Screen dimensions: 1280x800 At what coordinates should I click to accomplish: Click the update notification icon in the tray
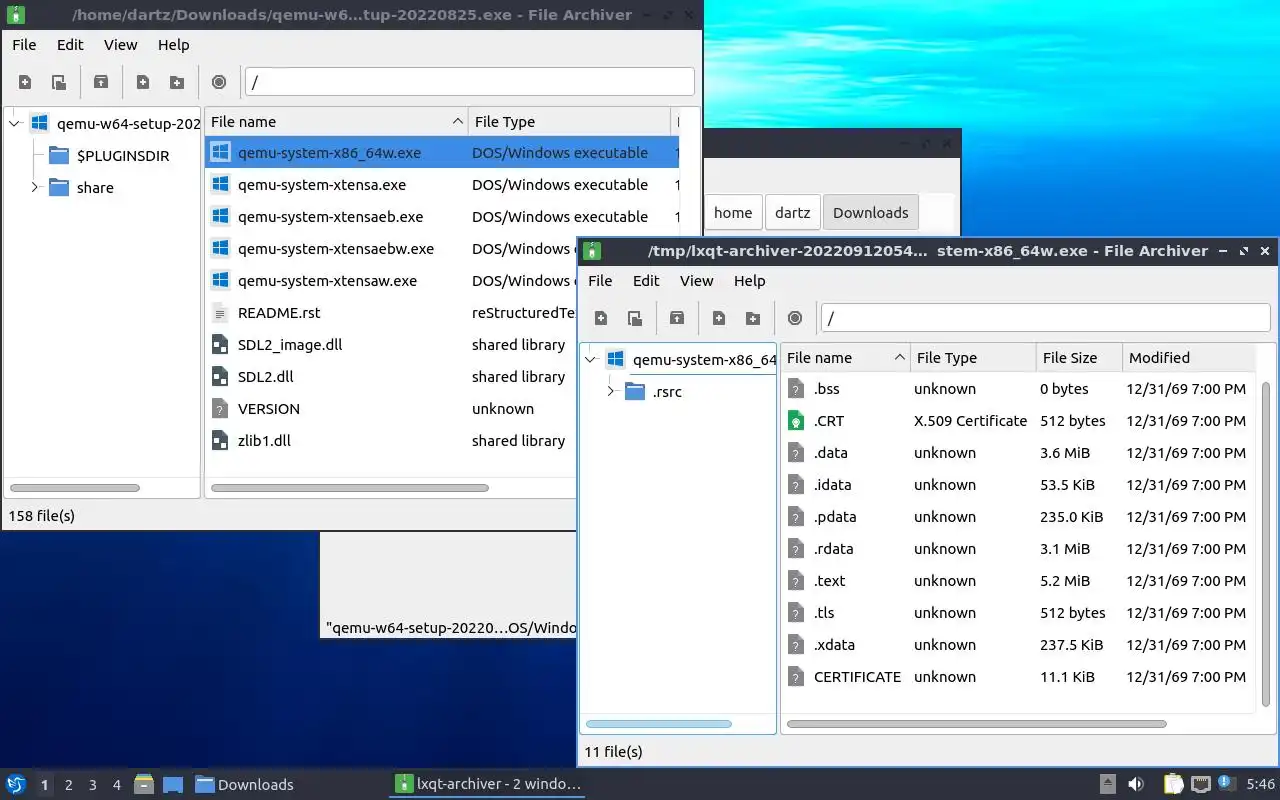tap(1226, 784)
